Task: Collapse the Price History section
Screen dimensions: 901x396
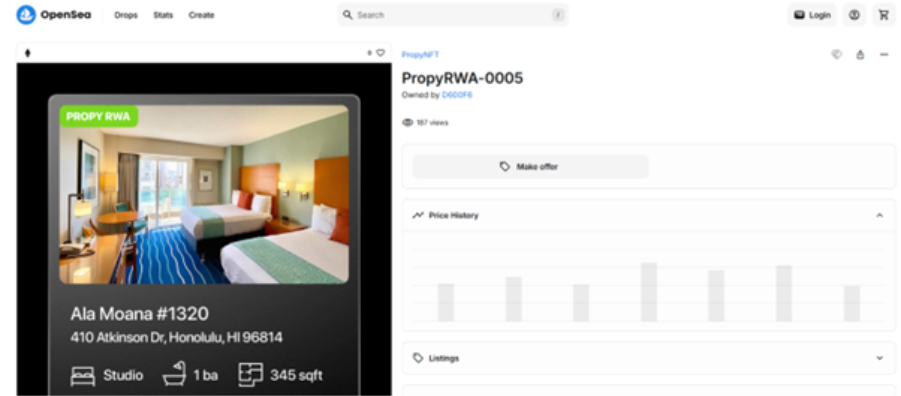Action: (x=879, y=216)
